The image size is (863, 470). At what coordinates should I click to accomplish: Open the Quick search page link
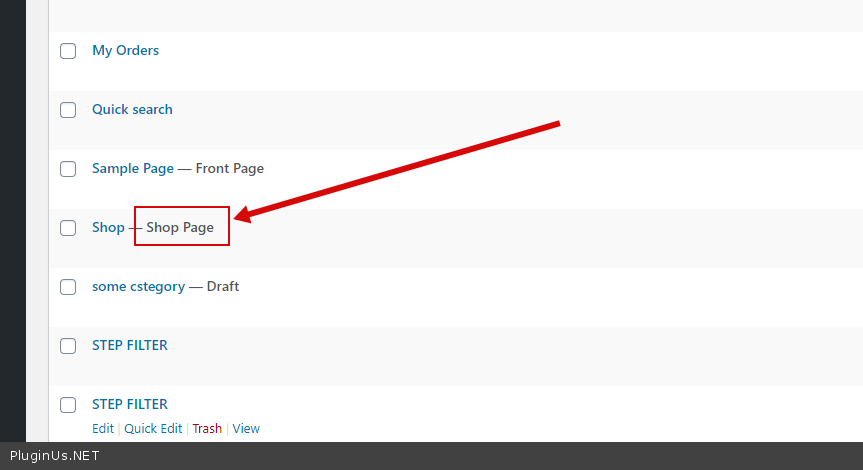(132, 110)
